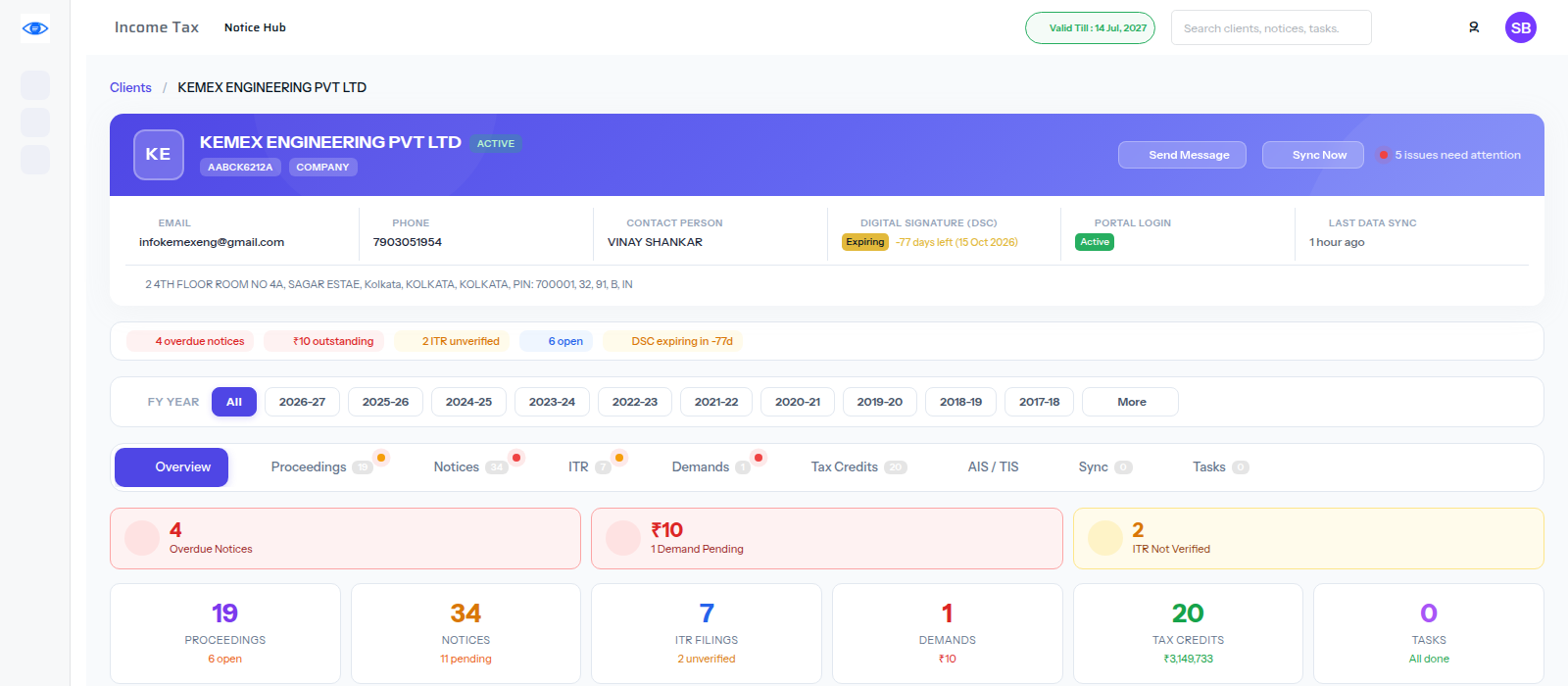Open the ₹10 Demand Pending alert card

click(x=827, y=538)
